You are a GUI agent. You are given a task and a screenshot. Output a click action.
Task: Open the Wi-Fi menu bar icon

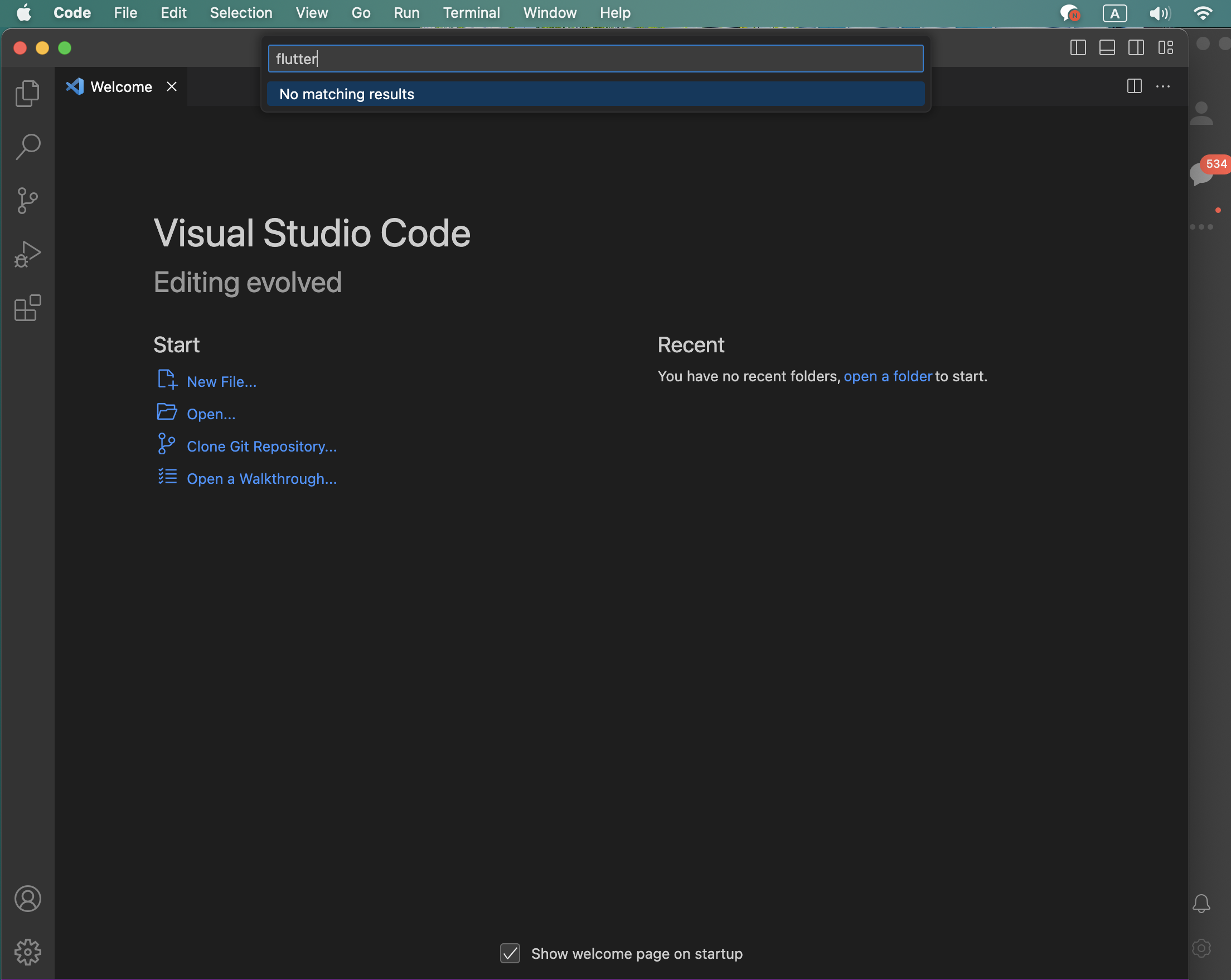tap(1203, 13)
